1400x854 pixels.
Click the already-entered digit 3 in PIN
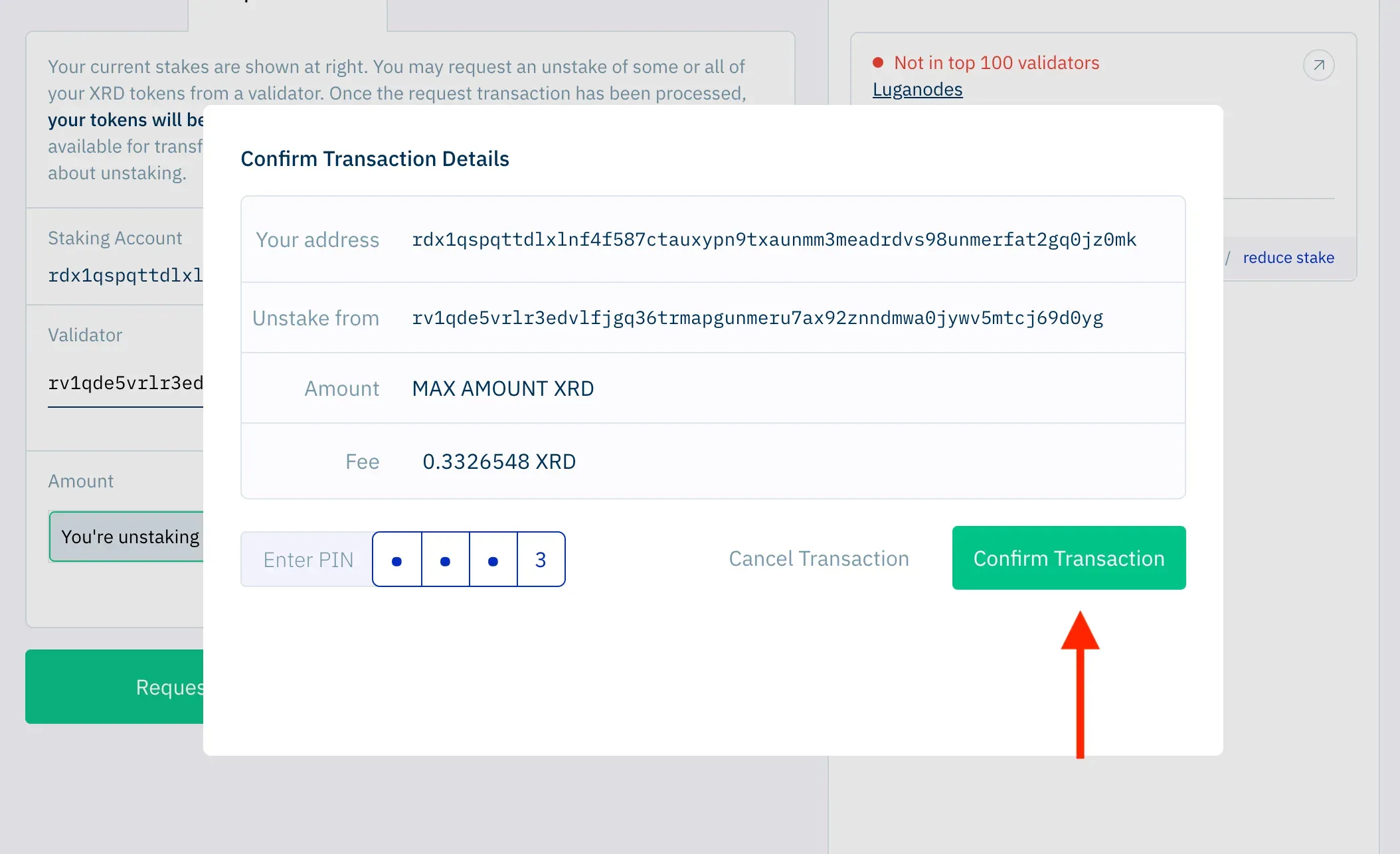click(x=541, y=559)
